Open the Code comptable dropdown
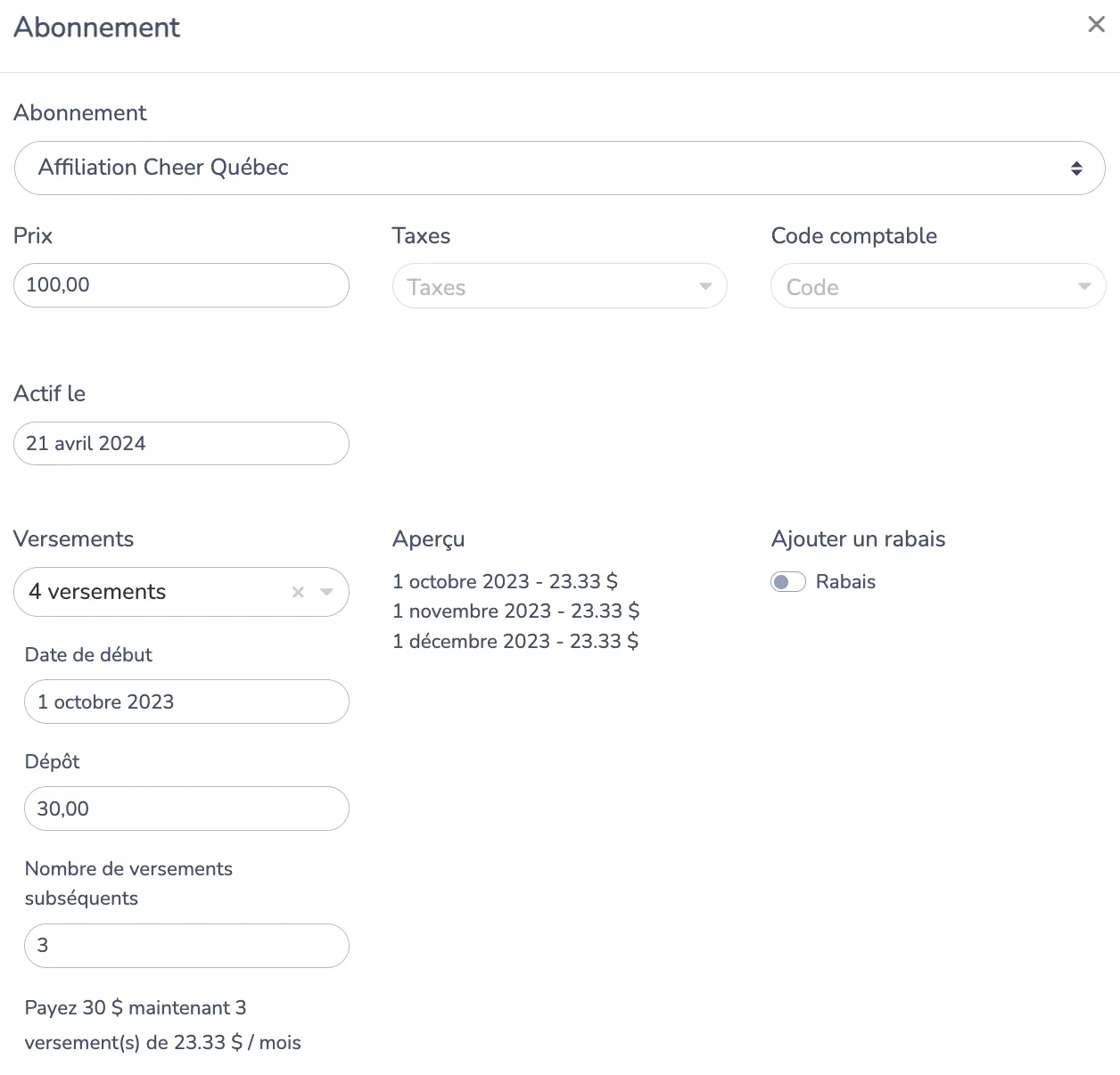1120x1075 pixels. pos(938,286)
